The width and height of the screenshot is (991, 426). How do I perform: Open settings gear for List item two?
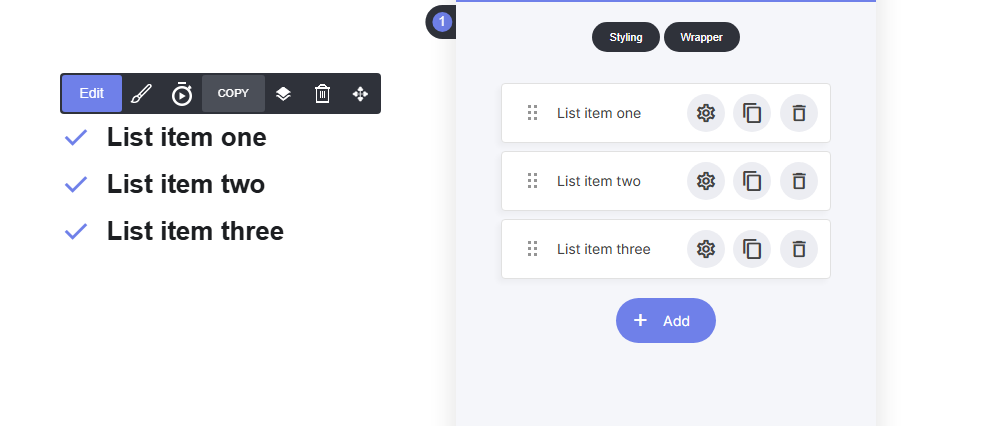point(705,181)
